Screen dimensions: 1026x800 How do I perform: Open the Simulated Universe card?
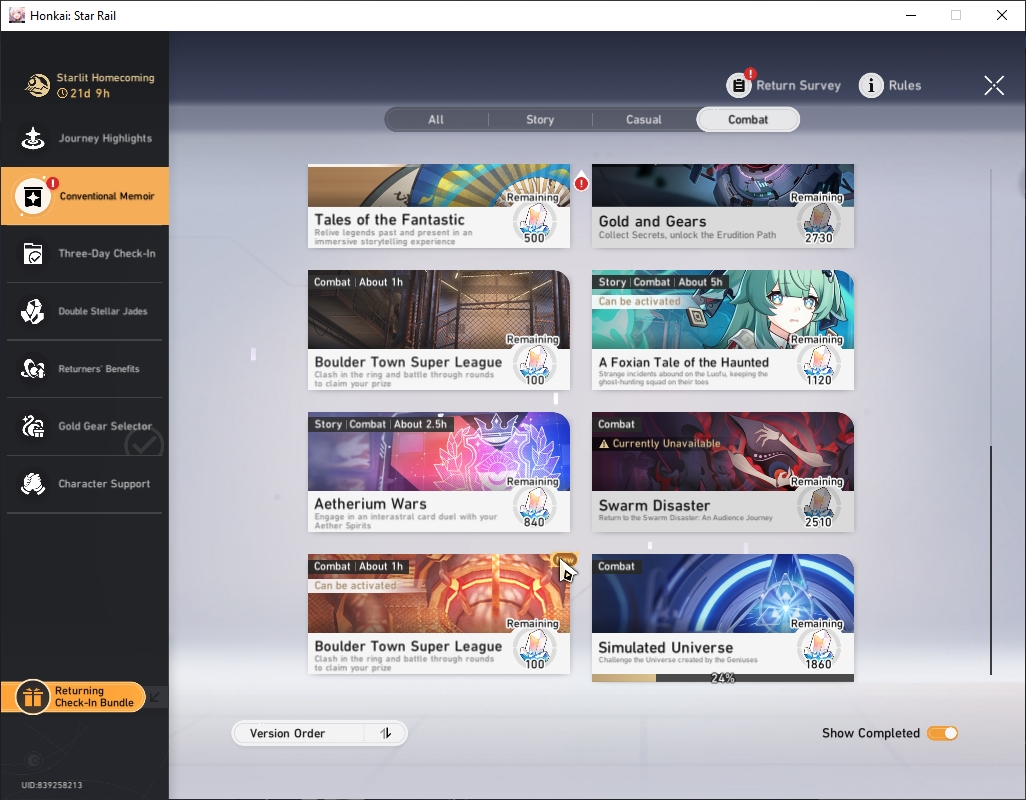point(722,614)
